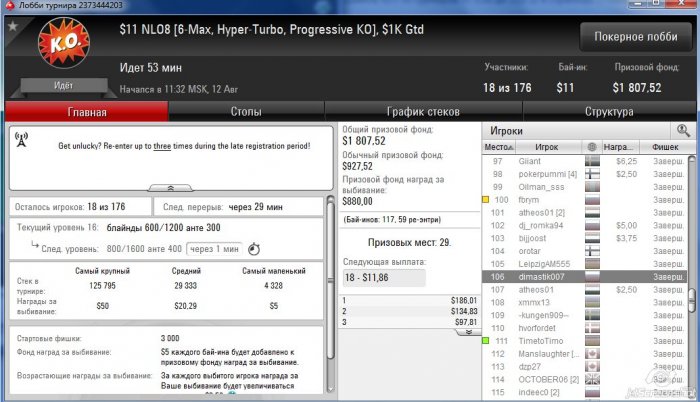Select player OCTOBER06 [2] row
The height and width of the screenshot is (402, 700).
(584, 380)
